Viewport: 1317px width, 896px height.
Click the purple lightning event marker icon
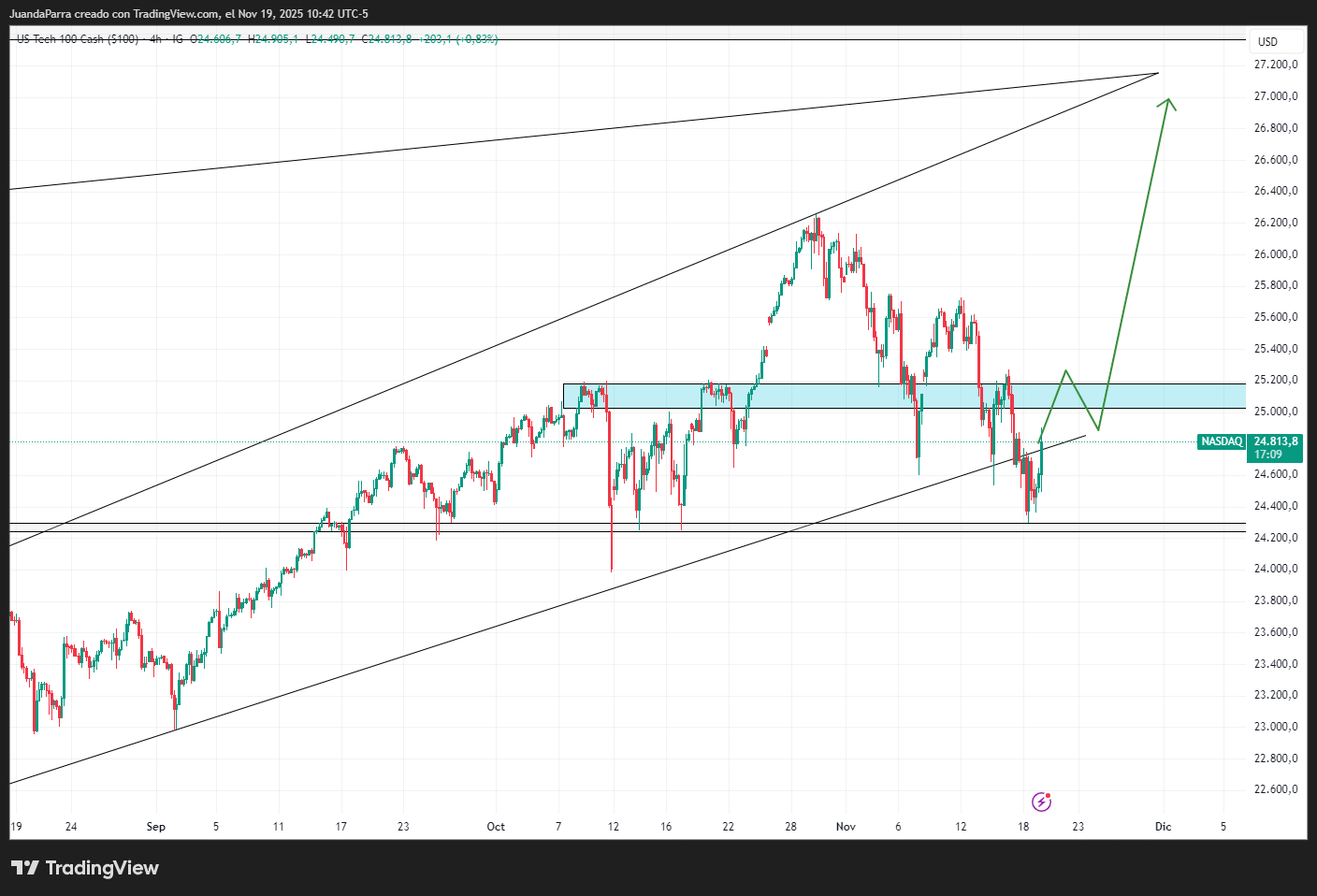click(1041, 802)
